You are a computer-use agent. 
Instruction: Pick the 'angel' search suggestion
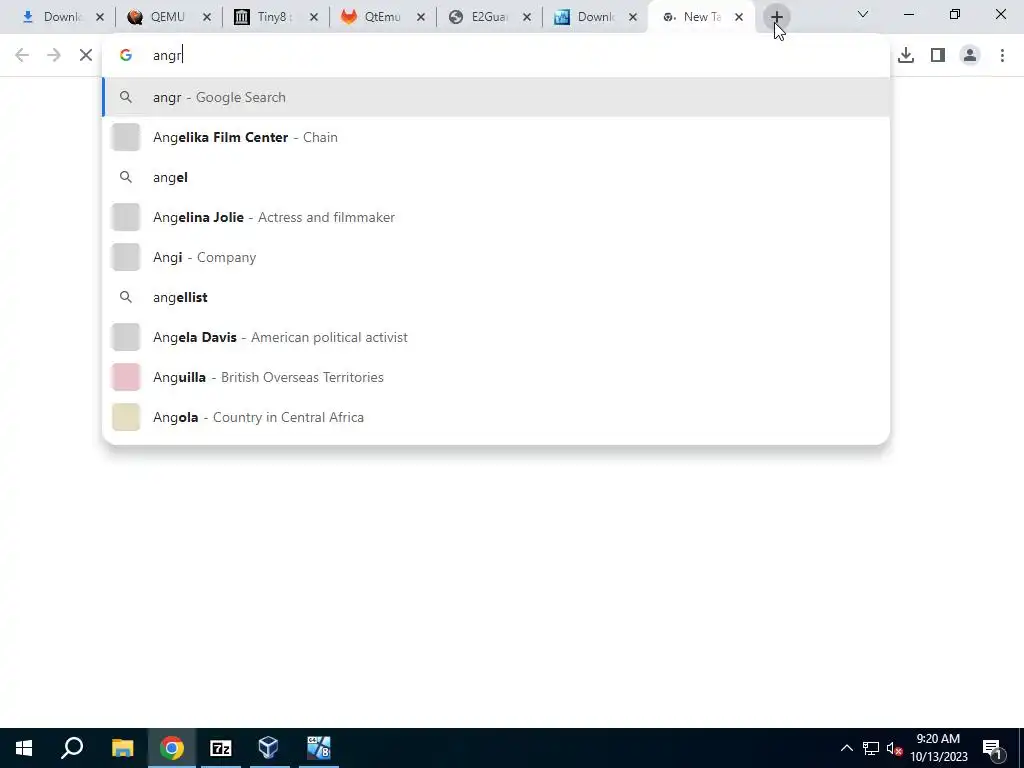click(x=496, y=177)
